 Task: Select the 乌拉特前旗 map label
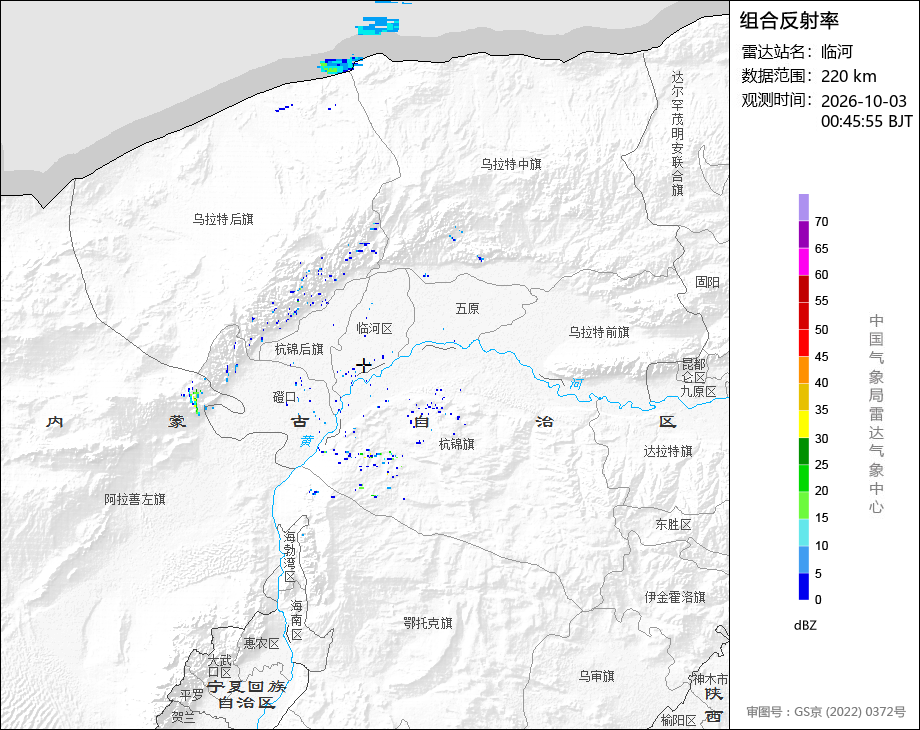click(x=599, y=333)
